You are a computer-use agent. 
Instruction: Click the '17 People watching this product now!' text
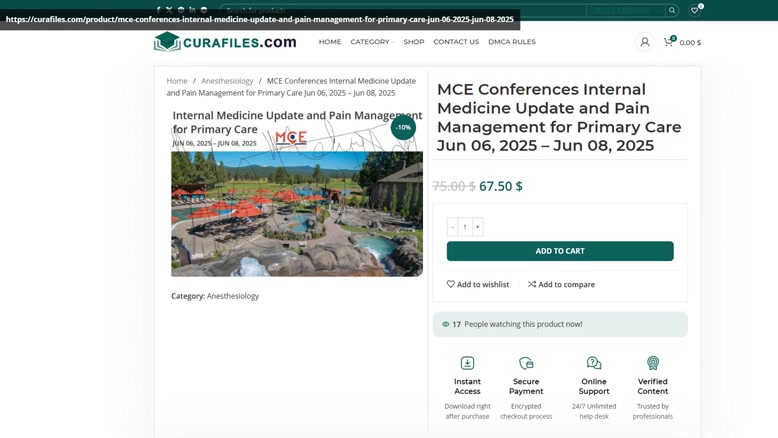pyautogui.click(x=517, y=324)
